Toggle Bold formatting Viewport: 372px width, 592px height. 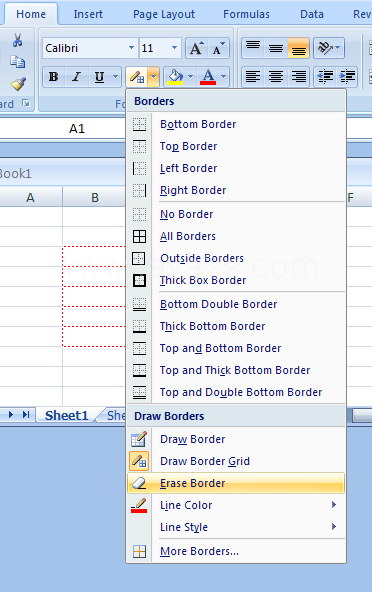[54, 77]
